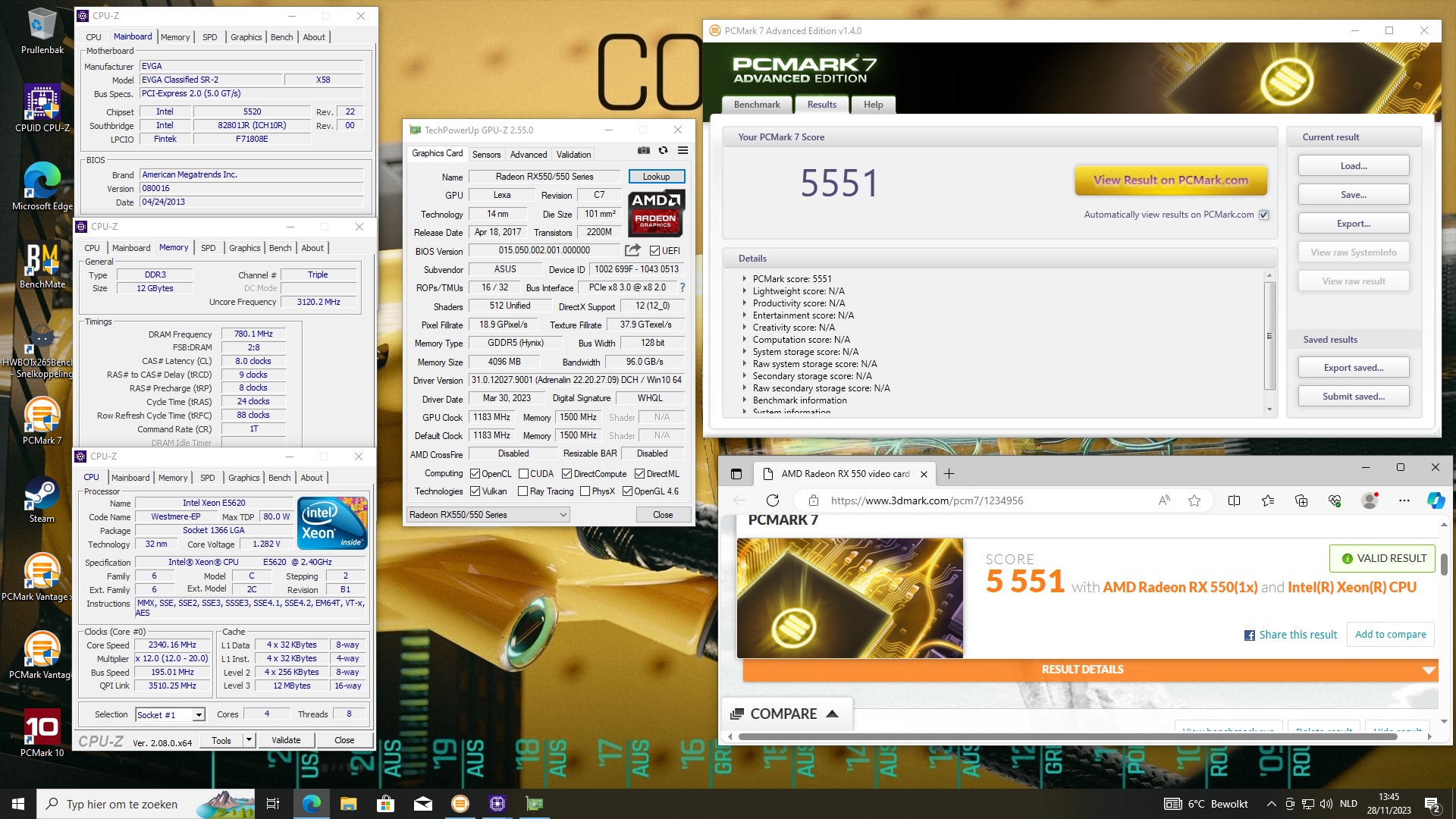Take a GPU-Z screenshot with the camera icon
The height and width of the screenshot is (819, 1456).
(643, 151)
